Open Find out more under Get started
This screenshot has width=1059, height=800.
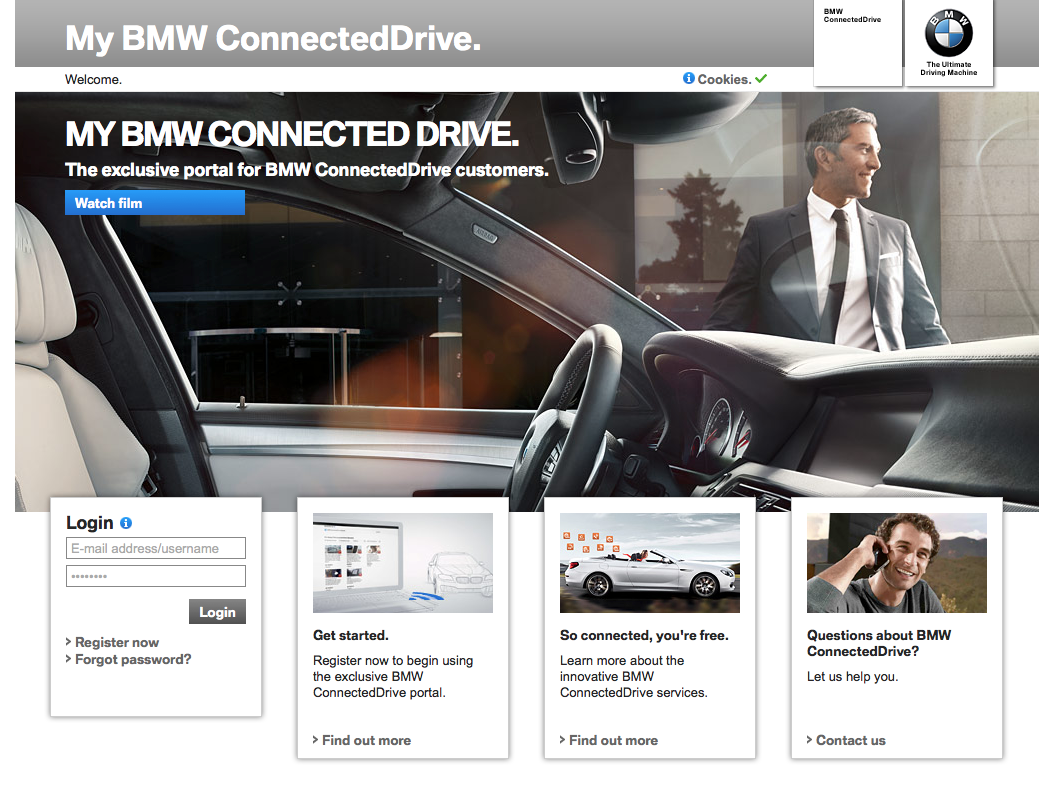[x=366, y=740]
